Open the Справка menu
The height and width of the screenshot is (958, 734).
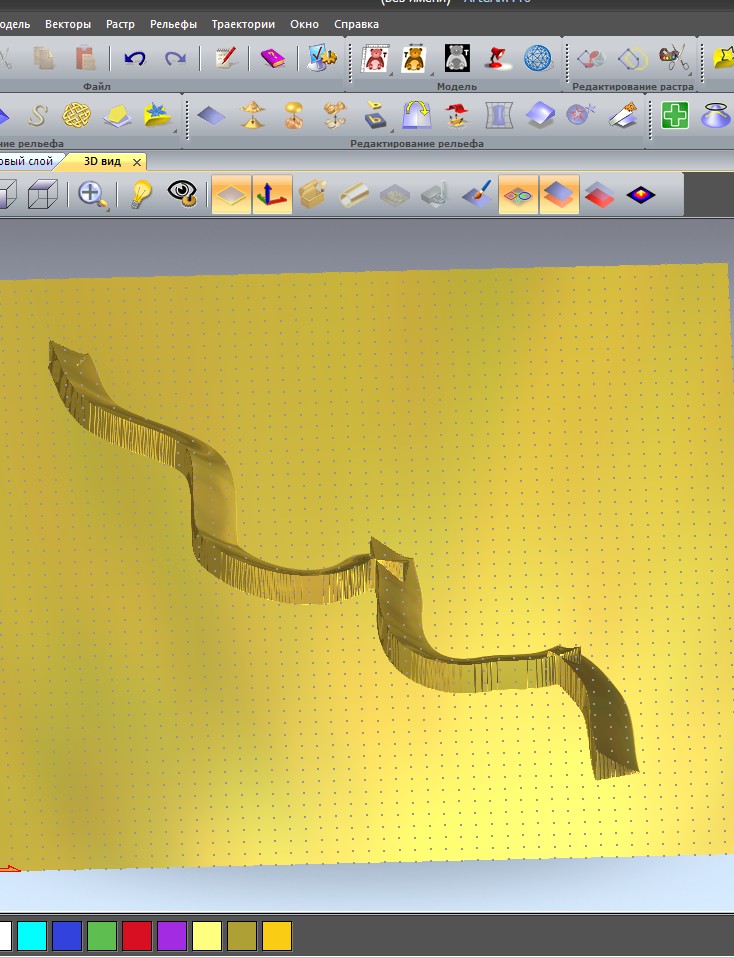point(356,24)
